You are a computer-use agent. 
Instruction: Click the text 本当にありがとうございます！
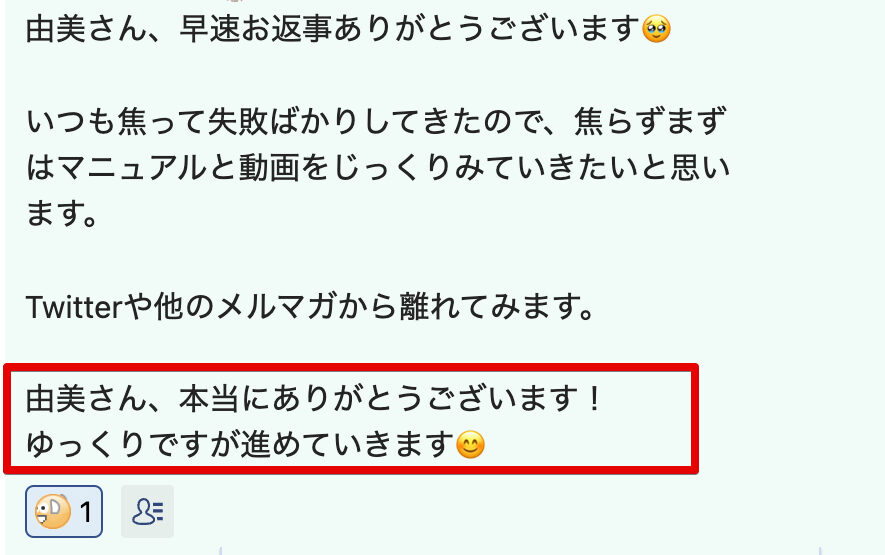(392, 398)
